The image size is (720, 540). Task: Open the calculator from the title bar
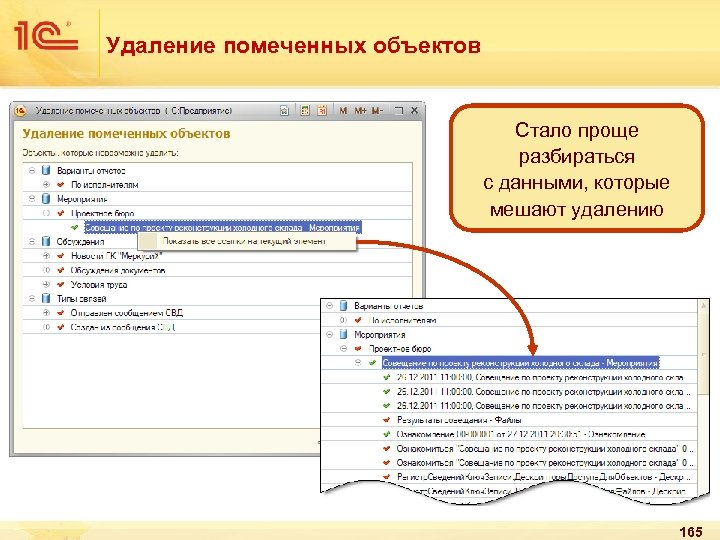[x=305, y=111]
